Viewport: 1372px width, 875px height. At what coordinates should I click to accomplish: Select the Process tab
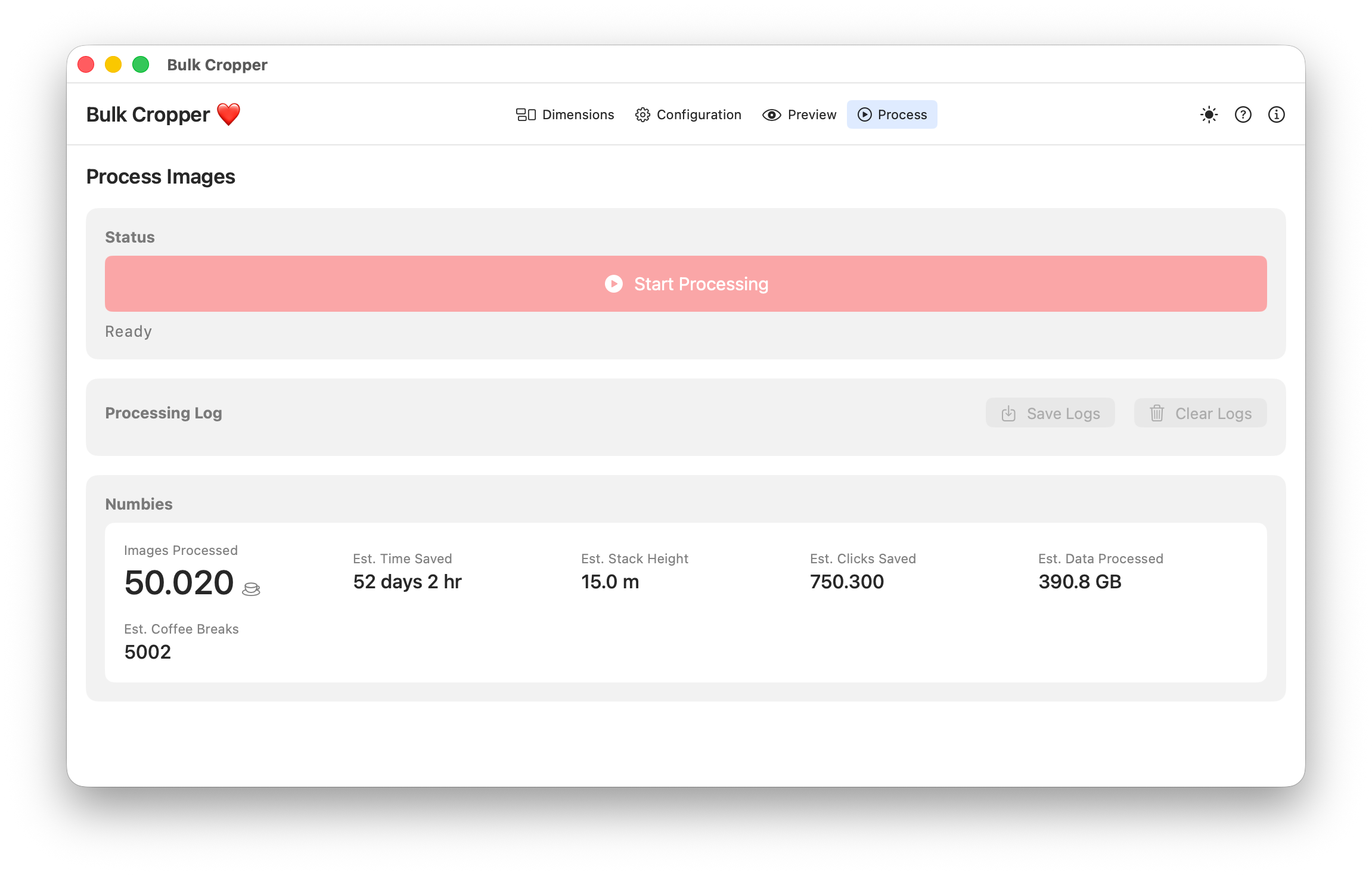pos(902,114)
